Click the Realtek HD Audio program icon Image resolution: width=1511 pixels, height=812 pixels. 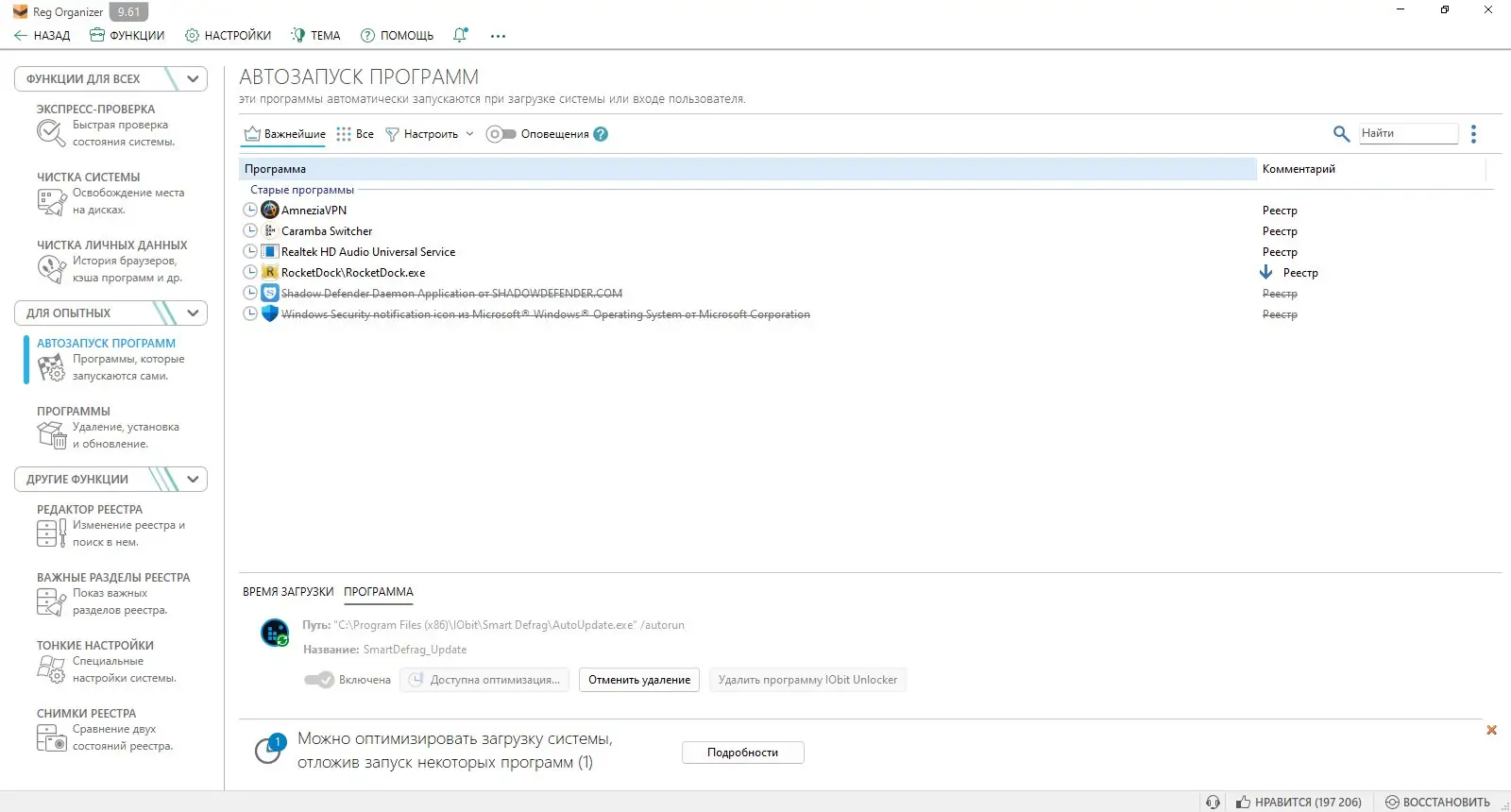click(270, 251)
